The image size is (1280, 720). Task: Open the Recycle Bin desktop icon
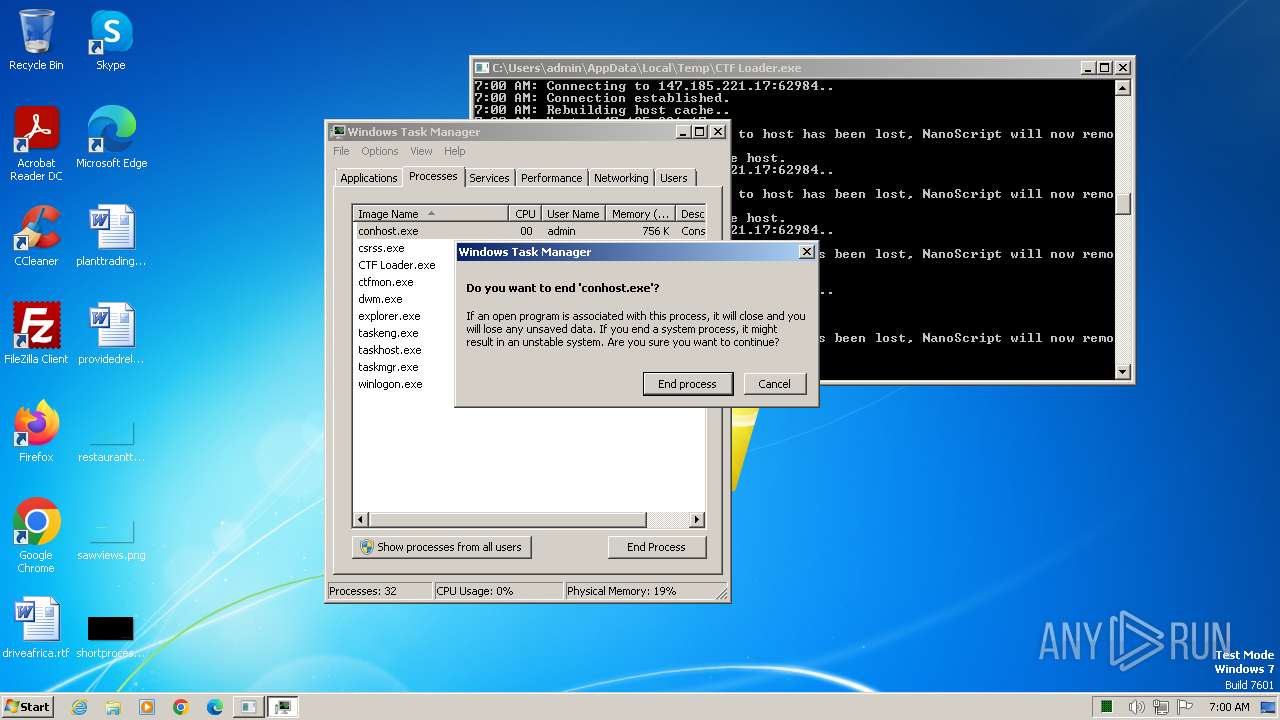[36, 41]
